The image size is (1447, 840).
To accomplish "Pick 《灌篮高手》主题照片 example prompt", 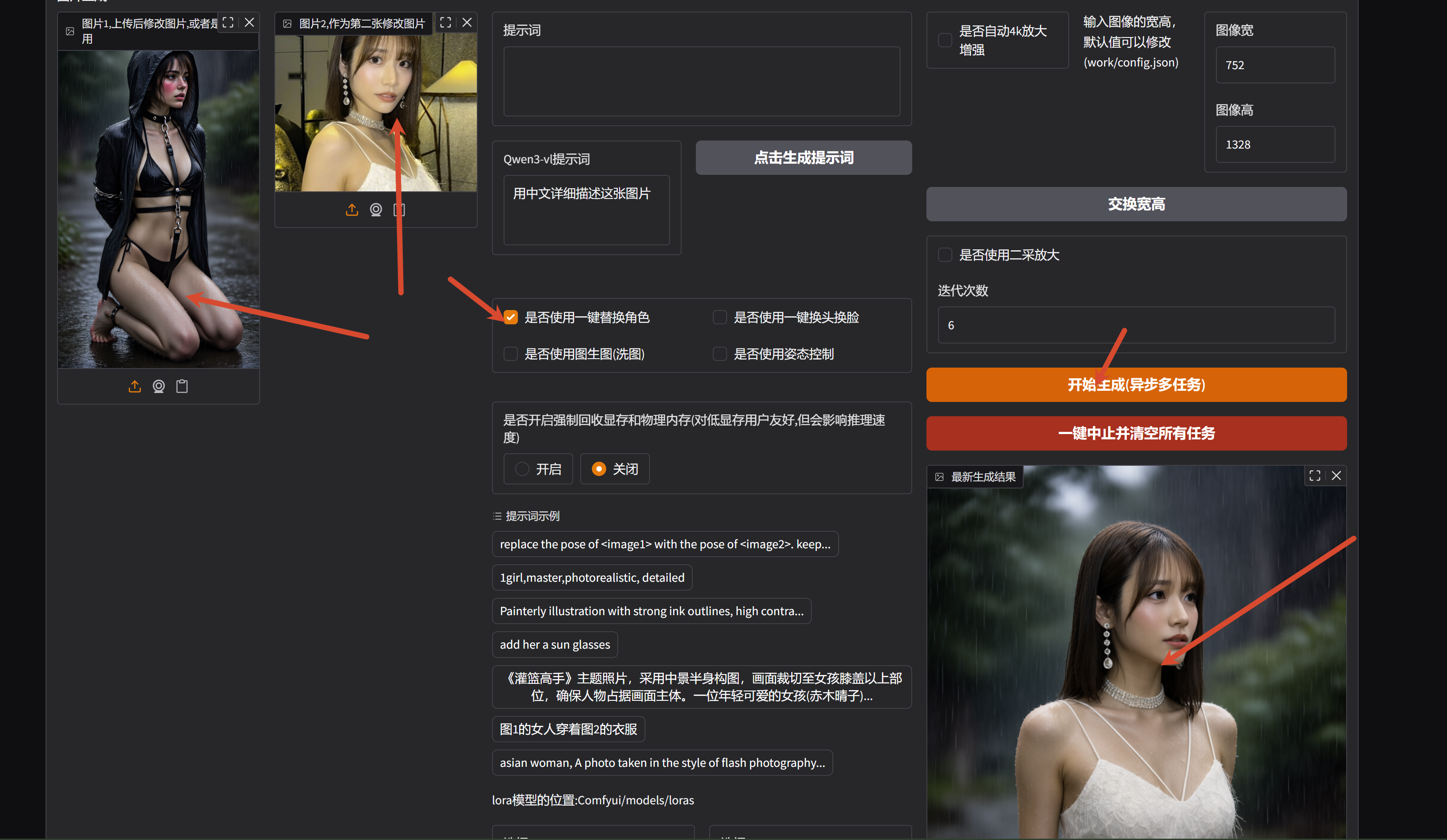I will click(702, 687).
